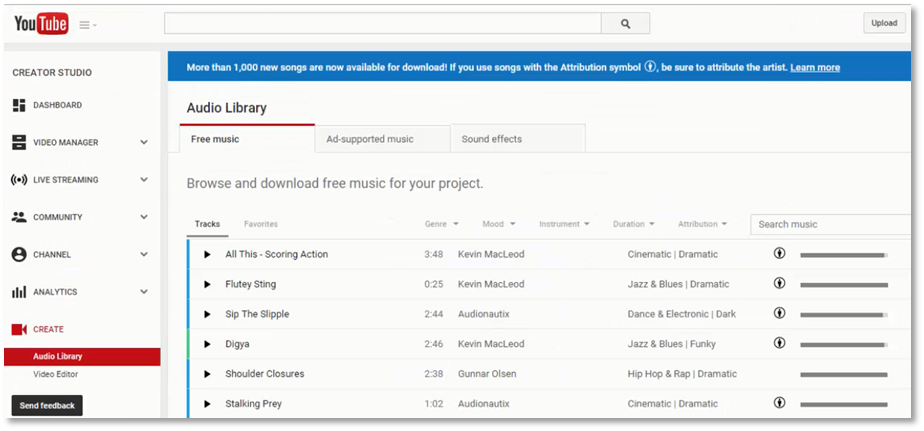Click artist Audionautix in Sip The Slipple row
The image size is (924, 431).
484,314
